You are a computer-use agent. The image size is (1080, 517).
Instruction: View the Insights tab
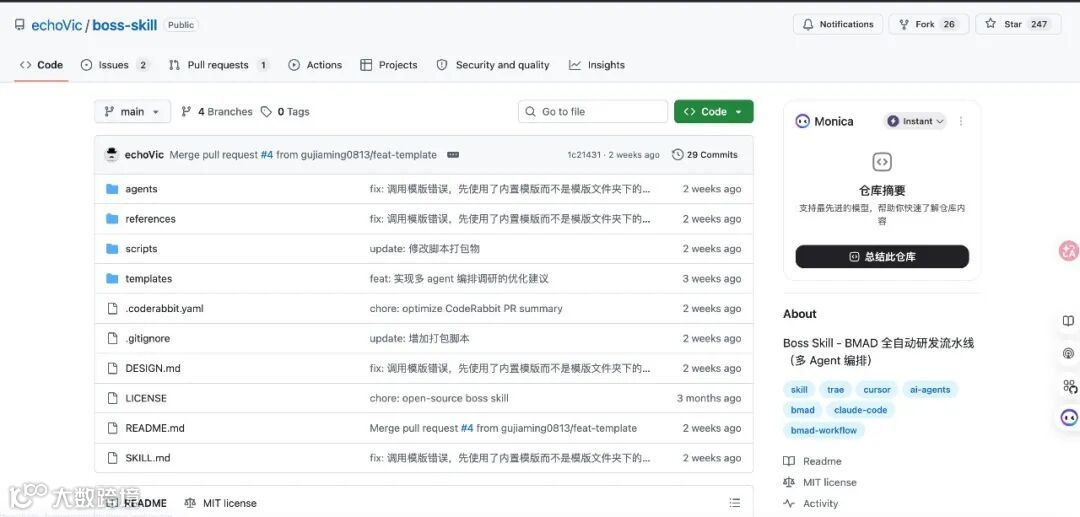click(x=596, y=65)
